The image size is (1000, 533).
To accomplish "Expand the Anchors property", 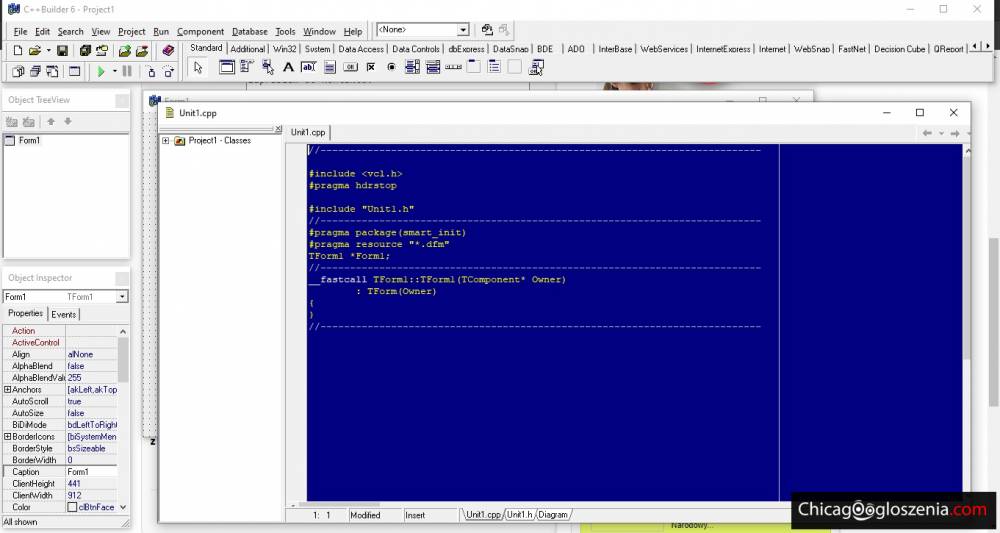I will [x=8, y=390].
